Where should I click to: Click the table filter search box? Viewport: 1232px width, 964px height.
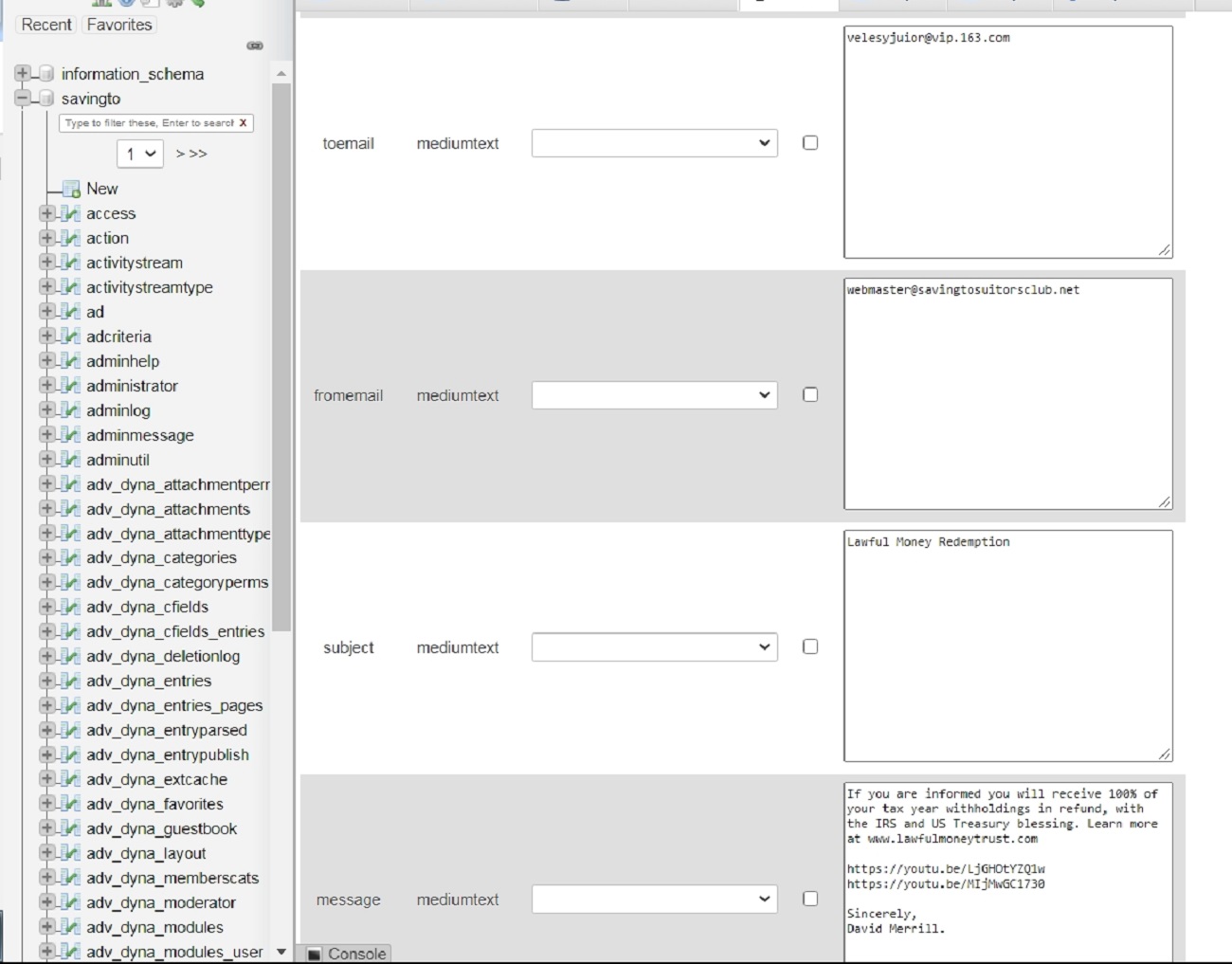[x=149, y=123]
